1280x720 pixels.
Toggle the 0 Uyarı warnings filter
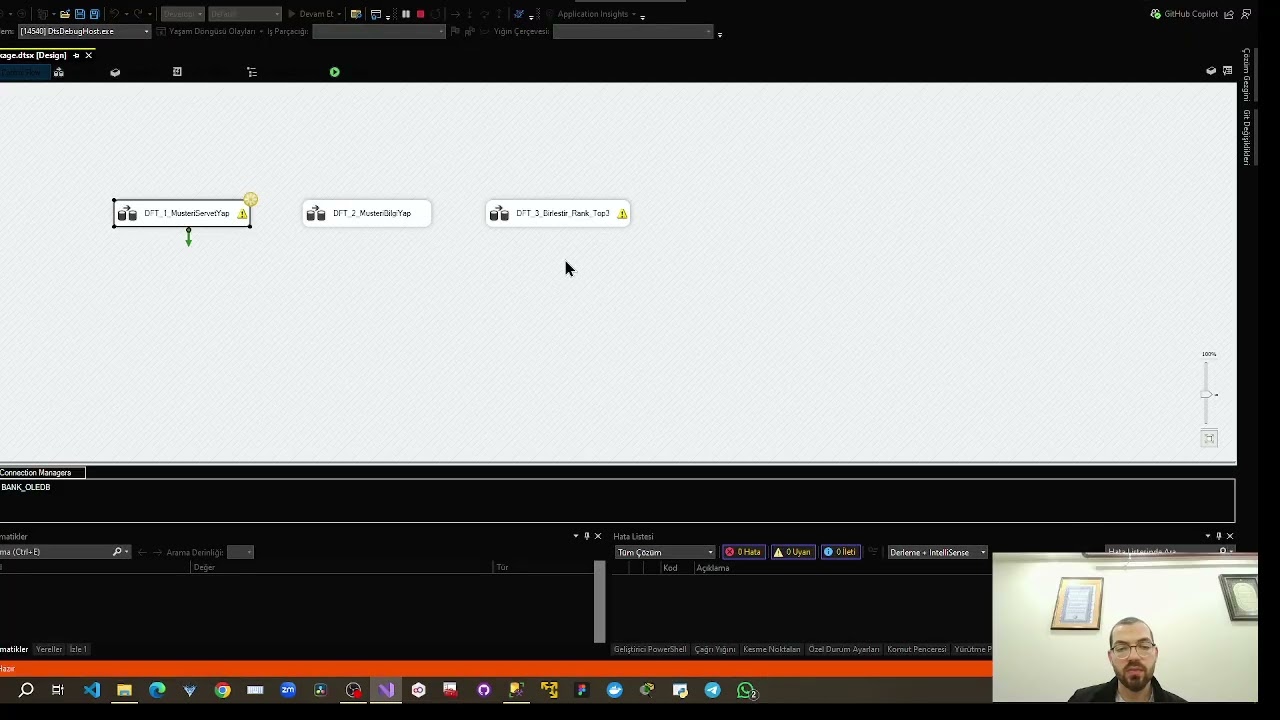click(793, 552)
